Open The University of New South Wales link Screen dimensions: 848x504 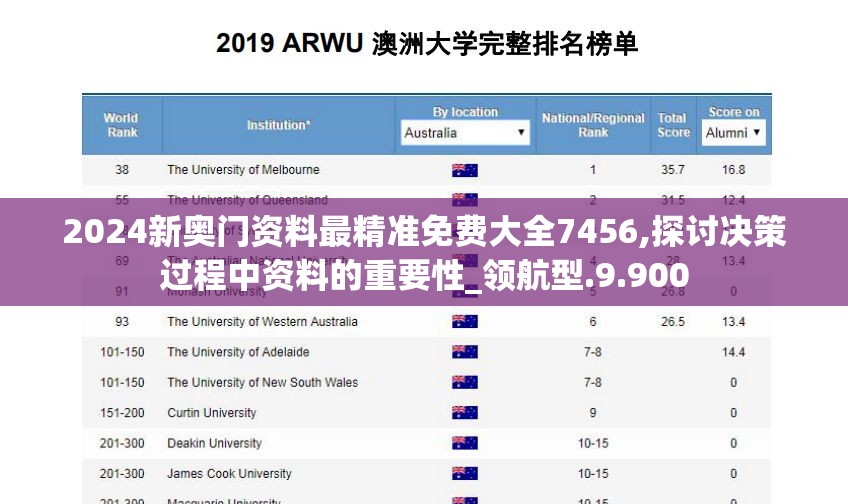(262, 382)
